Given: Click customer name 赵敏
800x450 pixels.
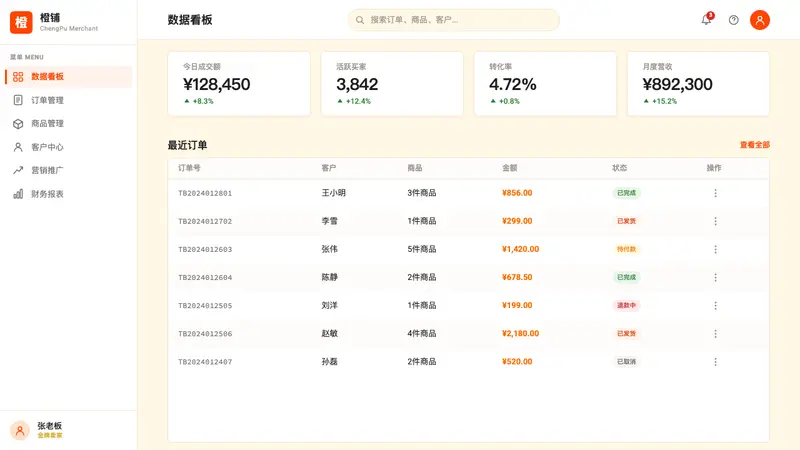Looking at the screenshot, I should 330,333.
